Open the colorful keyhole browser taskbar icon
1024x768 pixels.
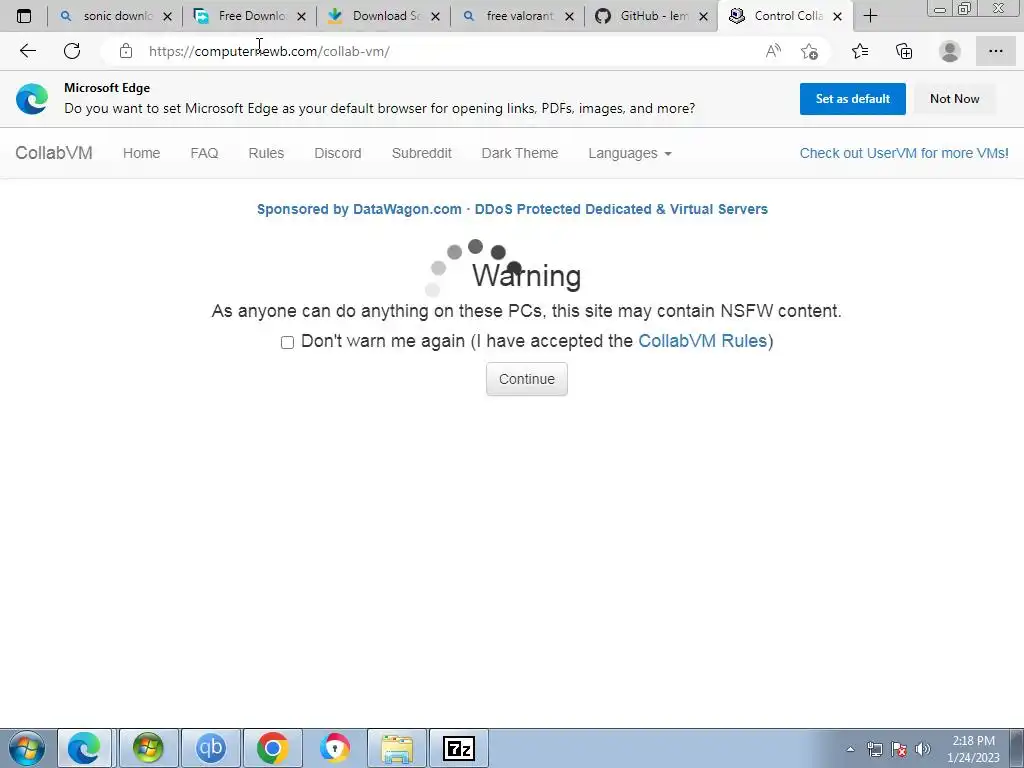[x=334, y=748]
